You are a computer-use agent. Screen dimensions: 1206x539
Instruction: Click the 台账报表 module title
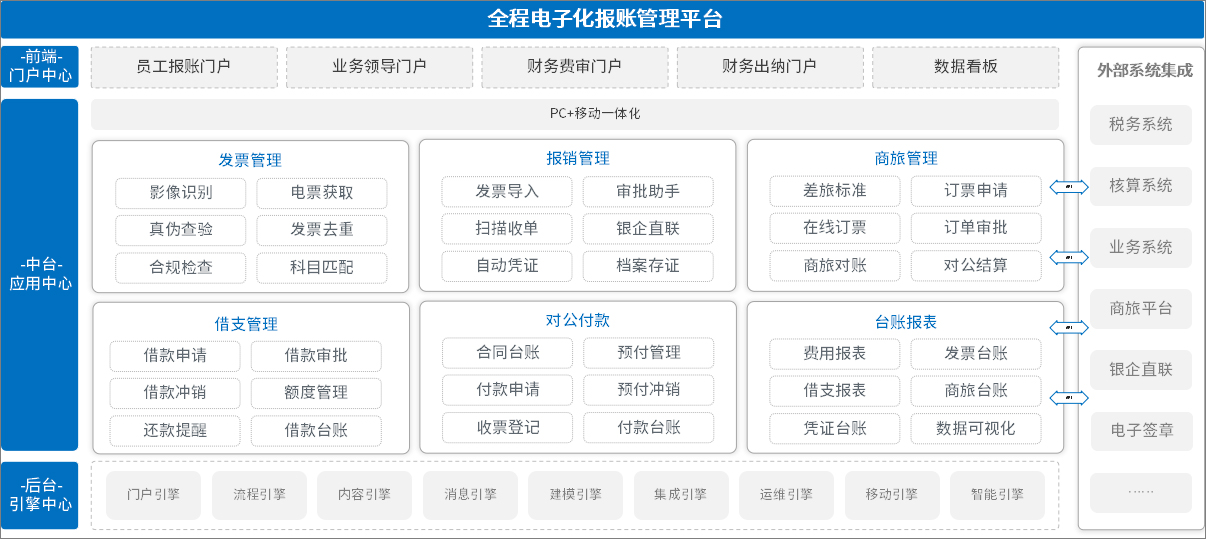pyautogui.click(x=905, y=322)
